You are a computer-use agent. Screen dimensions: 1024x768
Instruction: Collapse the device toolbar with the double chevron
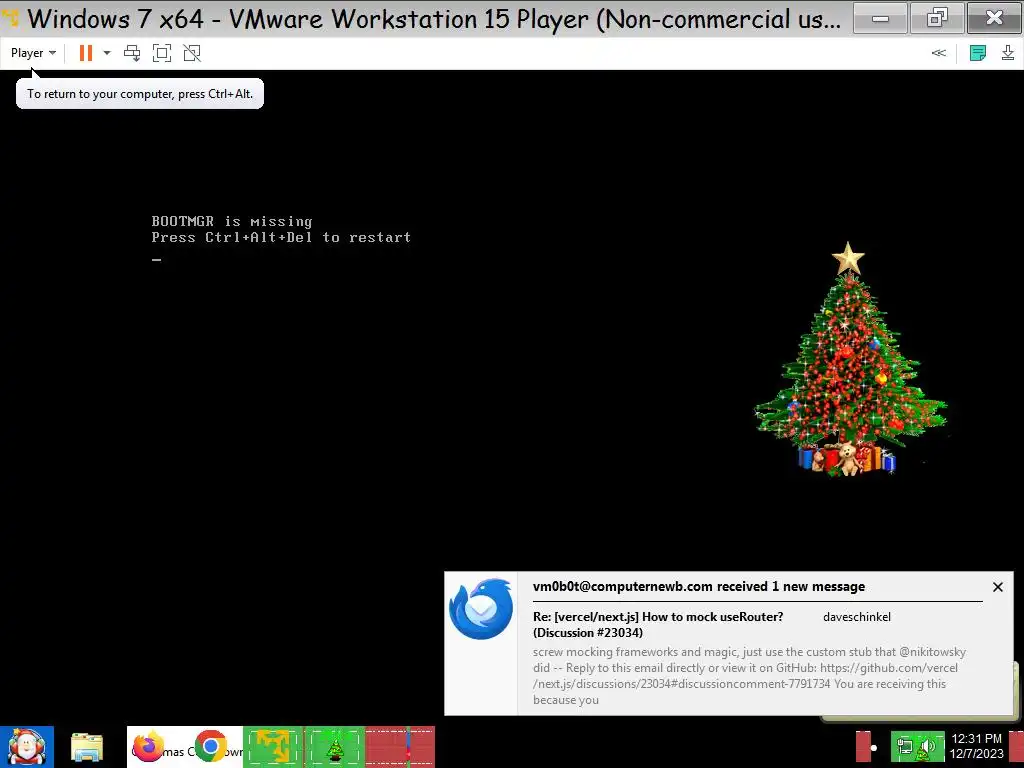click(938, 53)
